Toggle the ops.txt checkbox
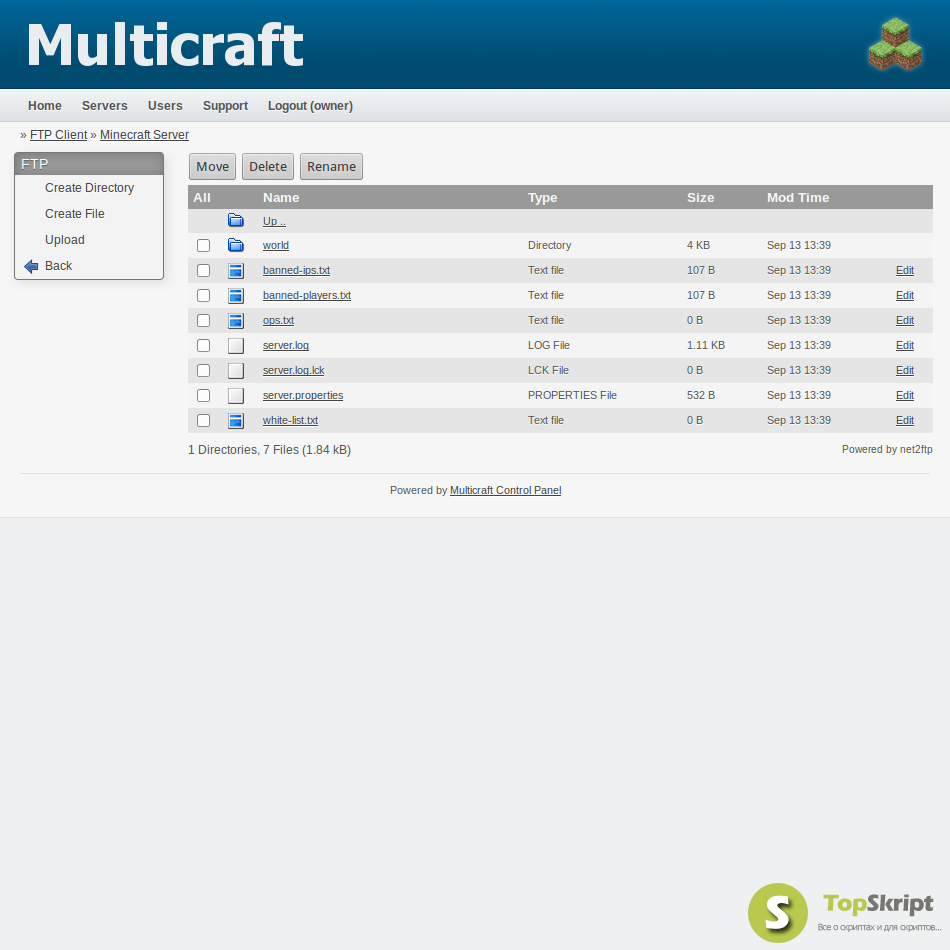 tap(204, 321)
